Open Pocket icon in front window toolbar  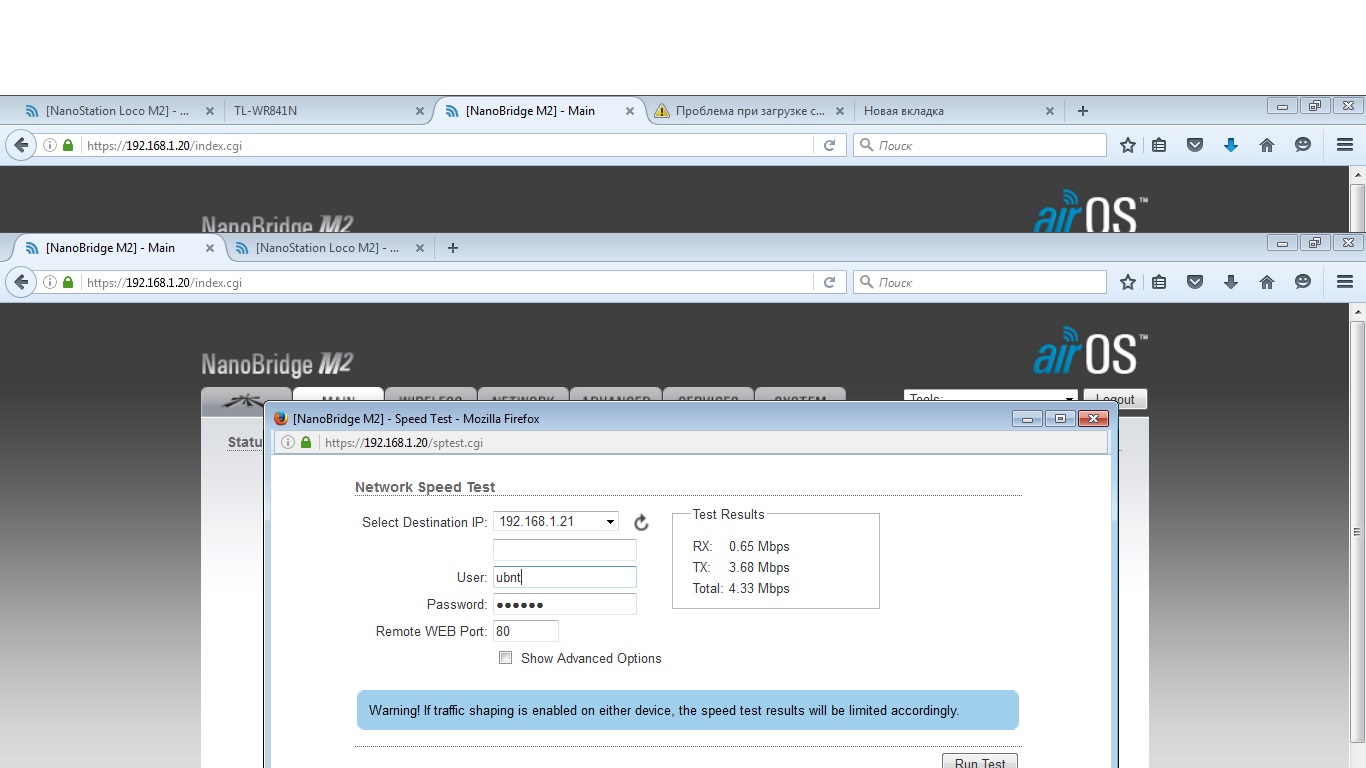pos(1195,282)
